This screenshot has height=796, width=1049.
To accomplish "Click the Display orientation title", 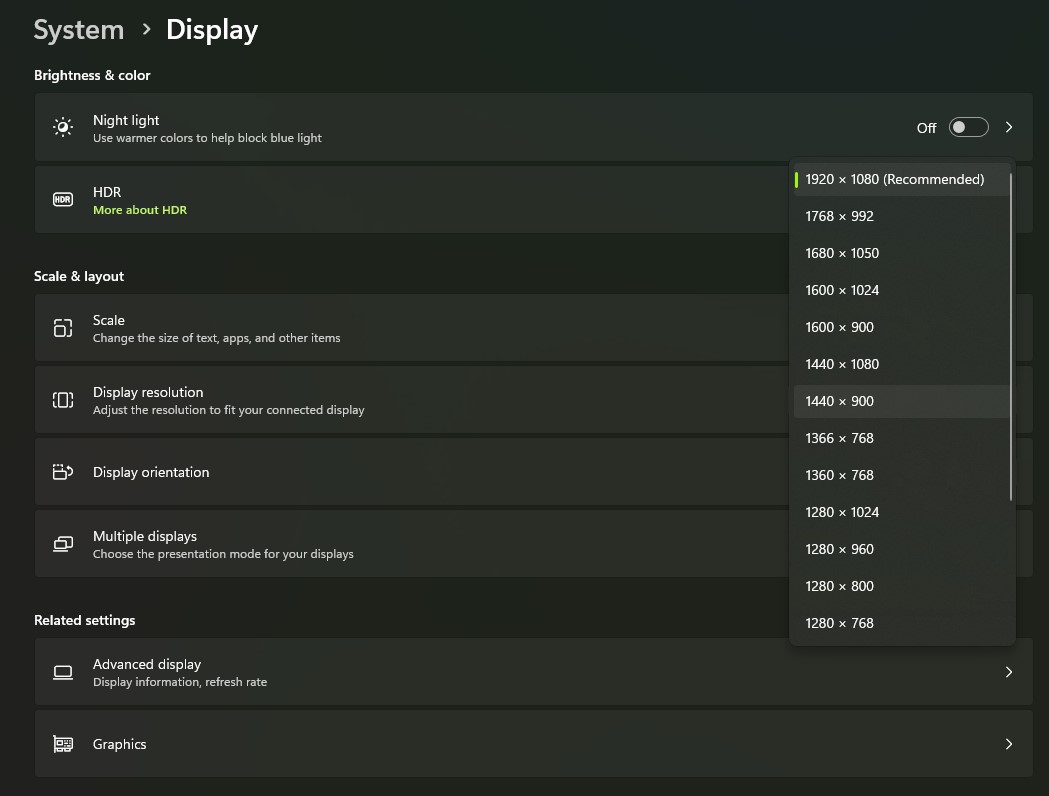I will tap(151, 472).
